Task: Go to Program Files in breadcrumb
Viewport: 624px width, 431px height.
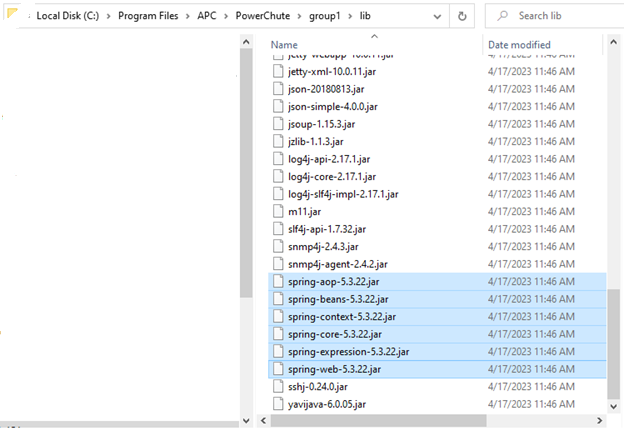Action: pyautogui.click(x=148, y=16)
